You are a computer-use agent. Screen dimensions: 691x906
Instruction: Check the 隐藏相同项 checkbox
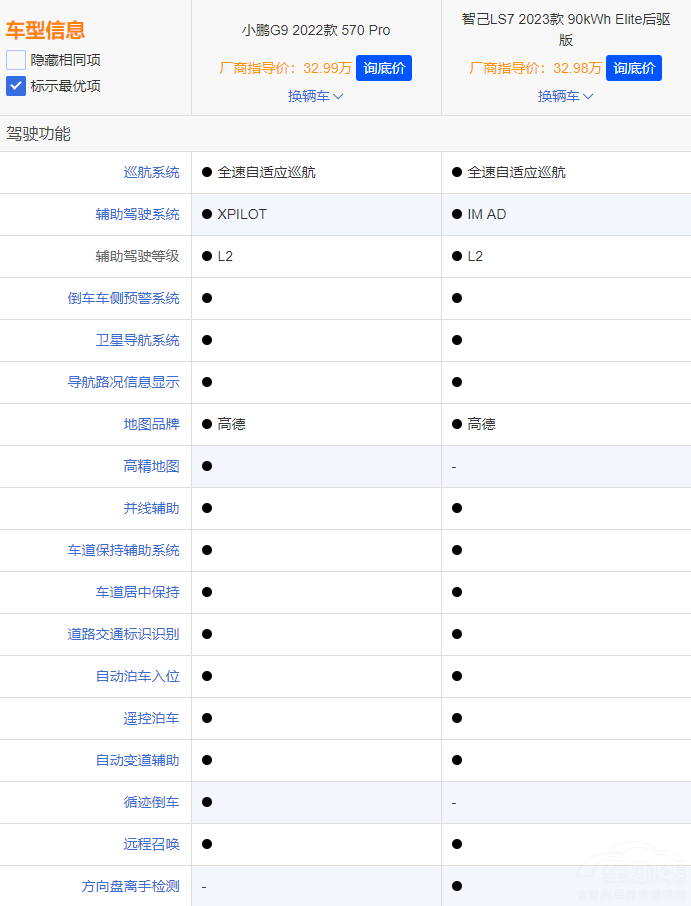(16, 60)
